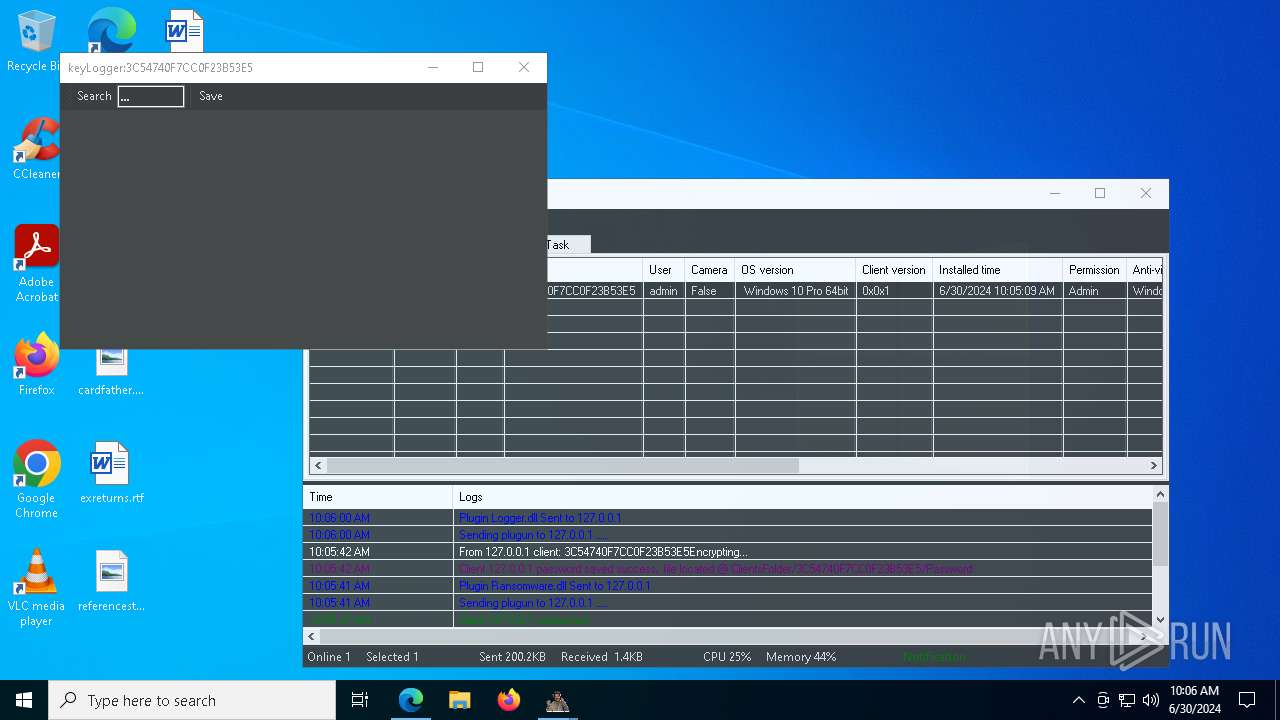The image size is (1280, 720).
Task: Open File Explorer from taskbar
Action: click(x=460, y=700)
